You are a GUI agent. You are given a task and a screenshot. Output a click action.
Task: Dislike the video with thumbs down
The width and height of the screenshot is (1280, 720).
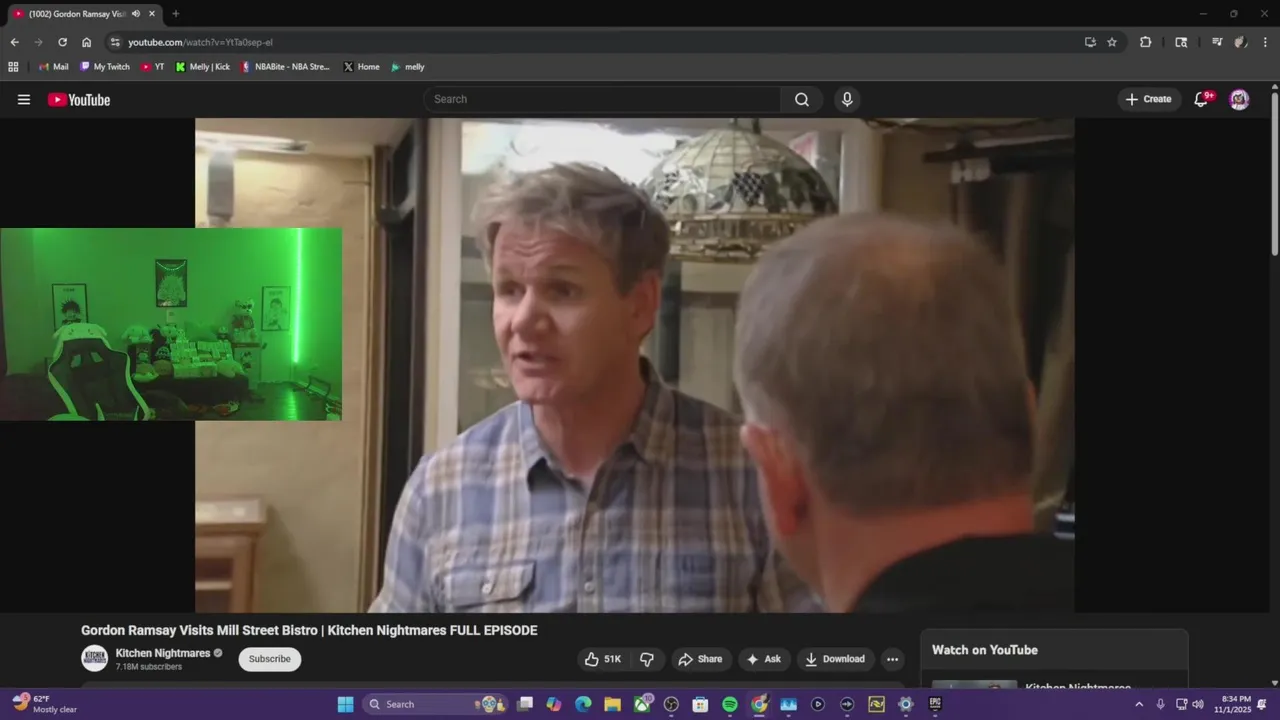647,659
